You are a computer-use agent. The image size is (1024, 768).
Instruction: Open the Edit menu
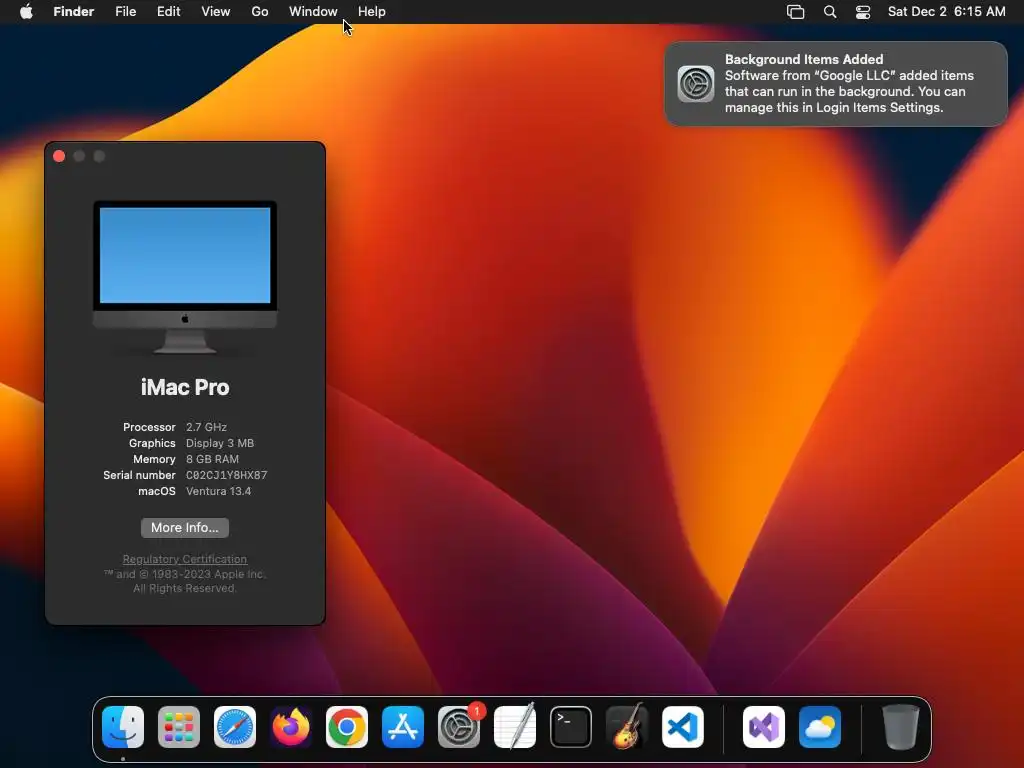168,12
